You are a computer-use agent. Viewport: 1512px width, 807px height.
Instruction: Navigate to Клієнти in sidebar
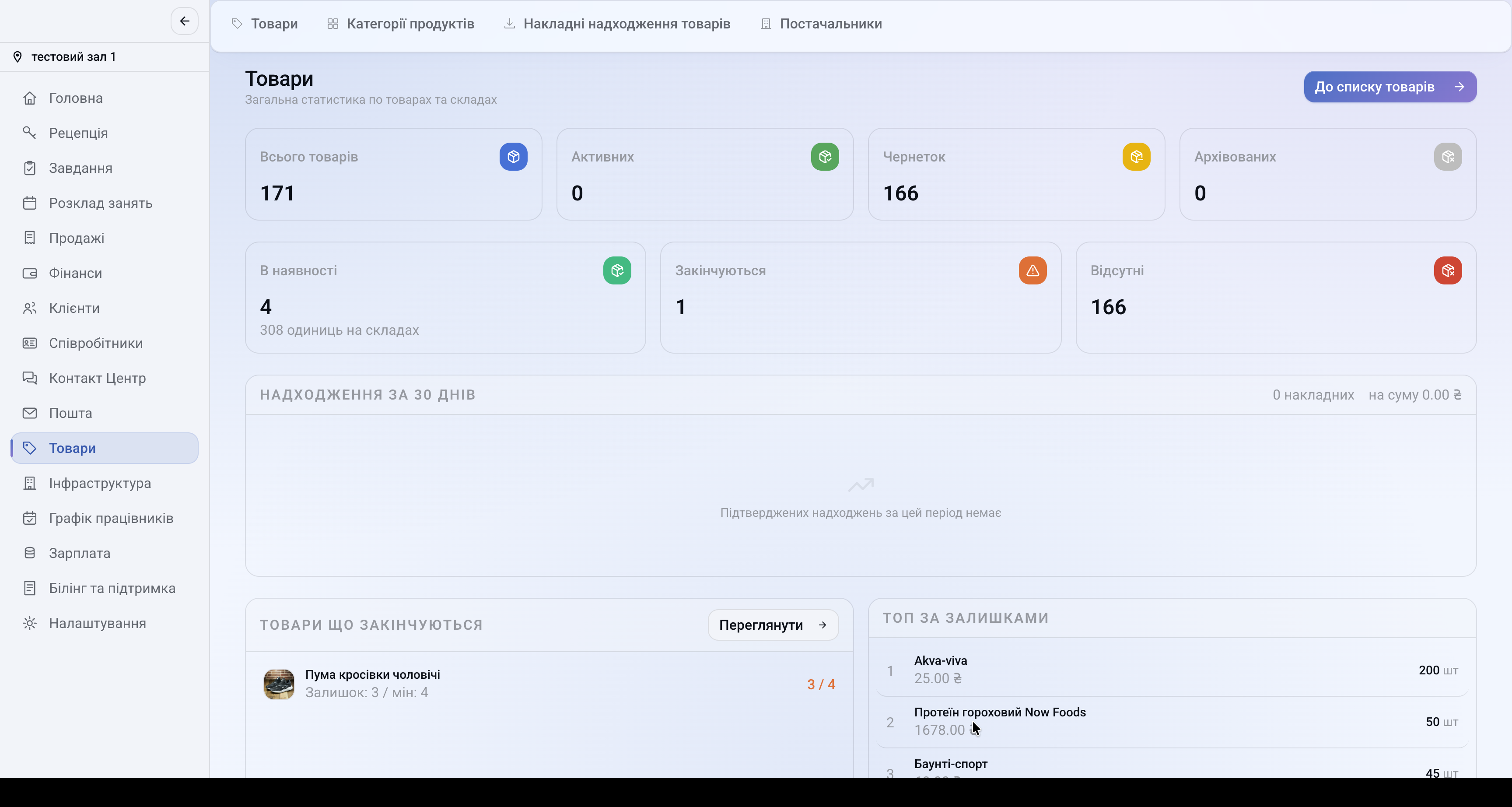(105, 309)
